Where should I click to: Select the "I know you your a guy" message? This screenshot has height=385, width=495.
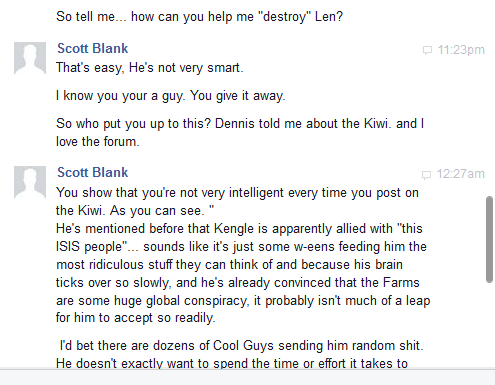click(x=171, y=96)
